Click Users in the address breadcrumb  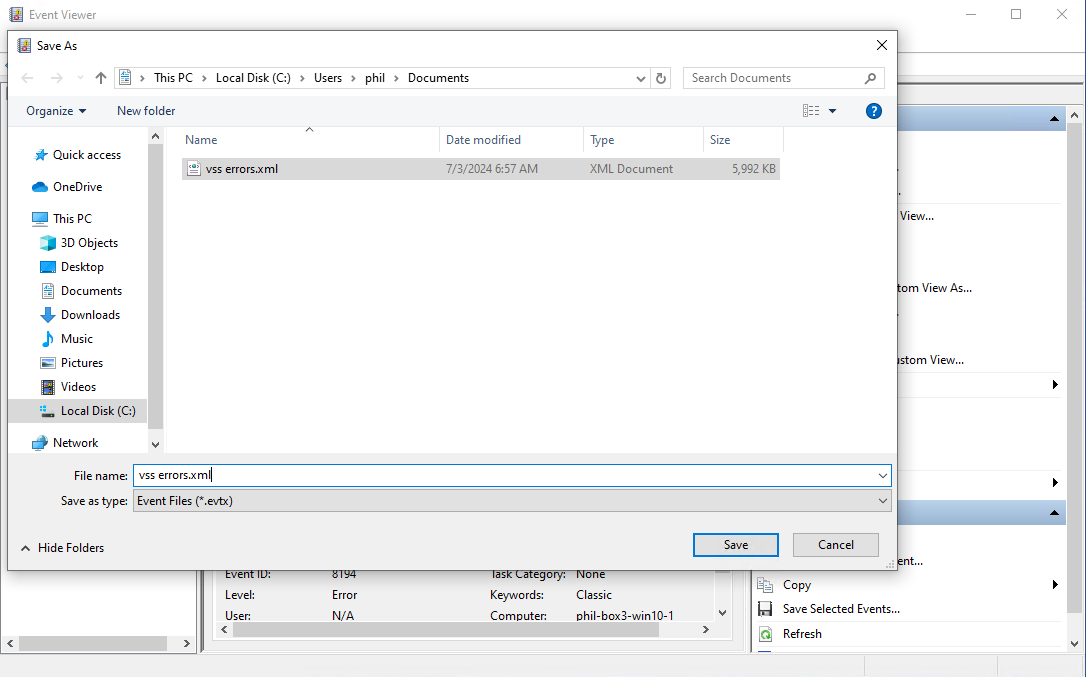[328, 78]
